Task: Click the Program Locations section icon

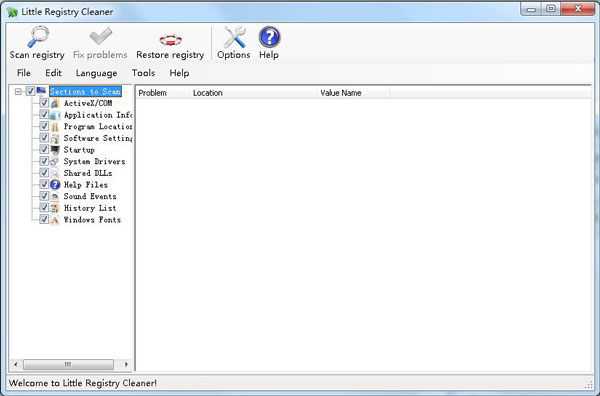Action: tap(55, 126)
